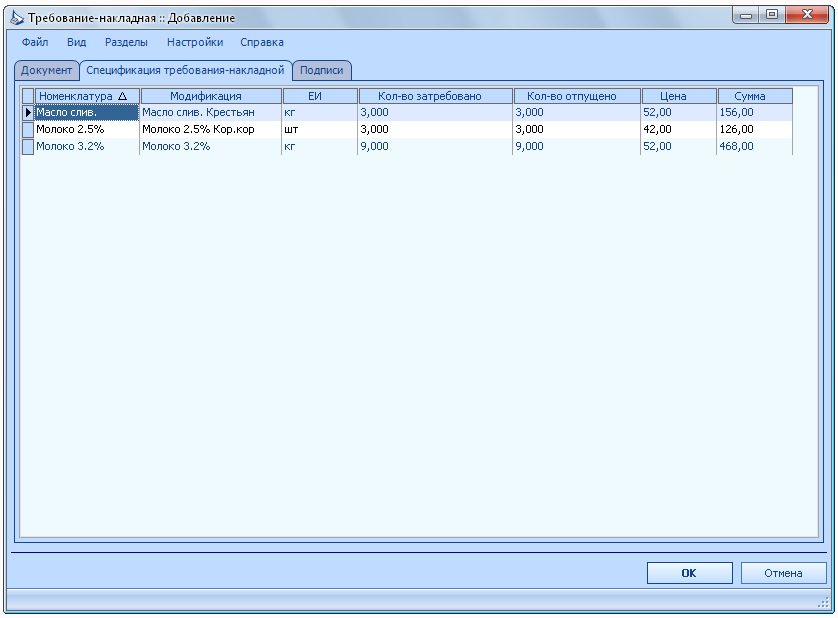
Task: Click the sum 156,00 cell
Action: coord(755,112)
